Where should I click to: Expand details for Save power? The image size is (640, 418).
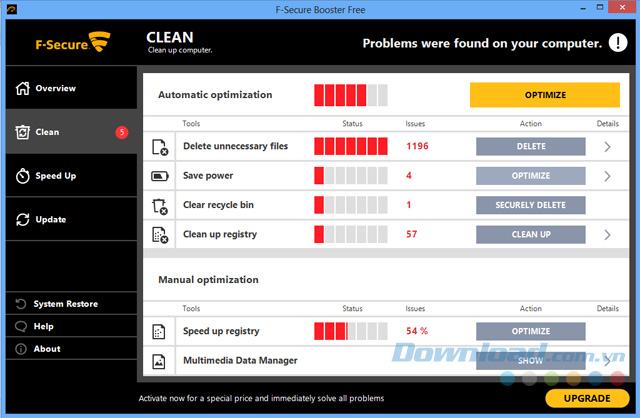[607, 176]
